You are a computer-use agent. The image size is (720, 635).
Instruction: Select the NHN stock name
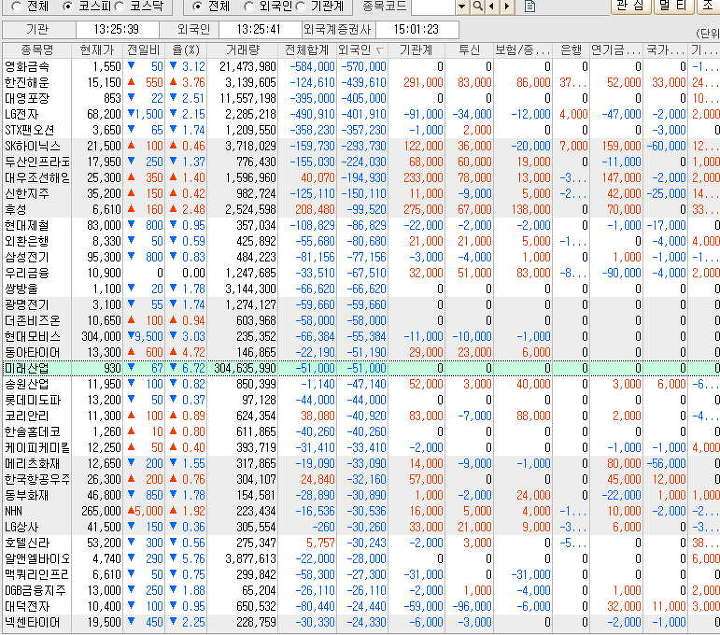(14, 511)
